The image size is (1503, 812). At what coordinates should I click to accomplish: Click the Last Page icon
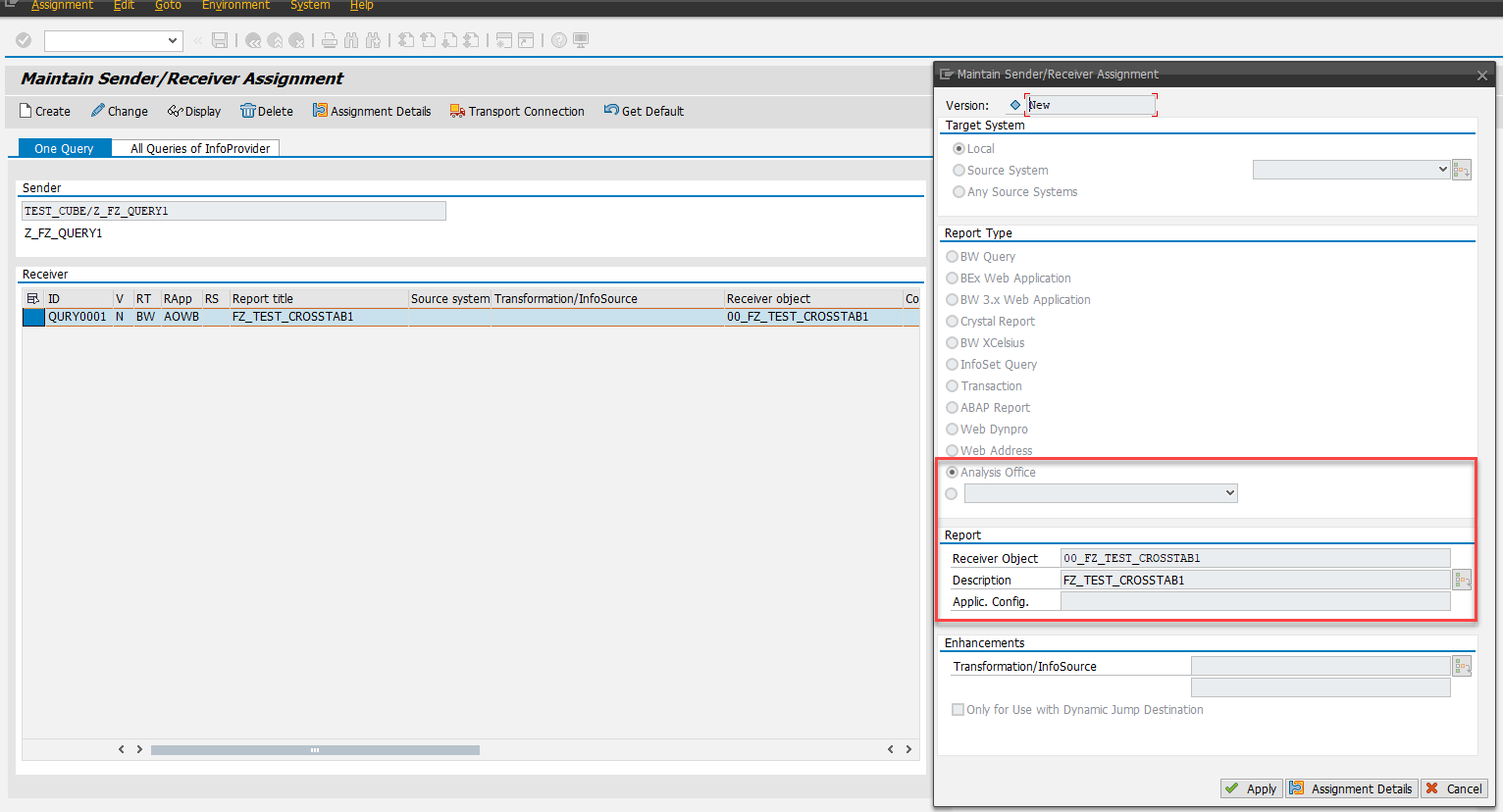click(x=471, y=40)
